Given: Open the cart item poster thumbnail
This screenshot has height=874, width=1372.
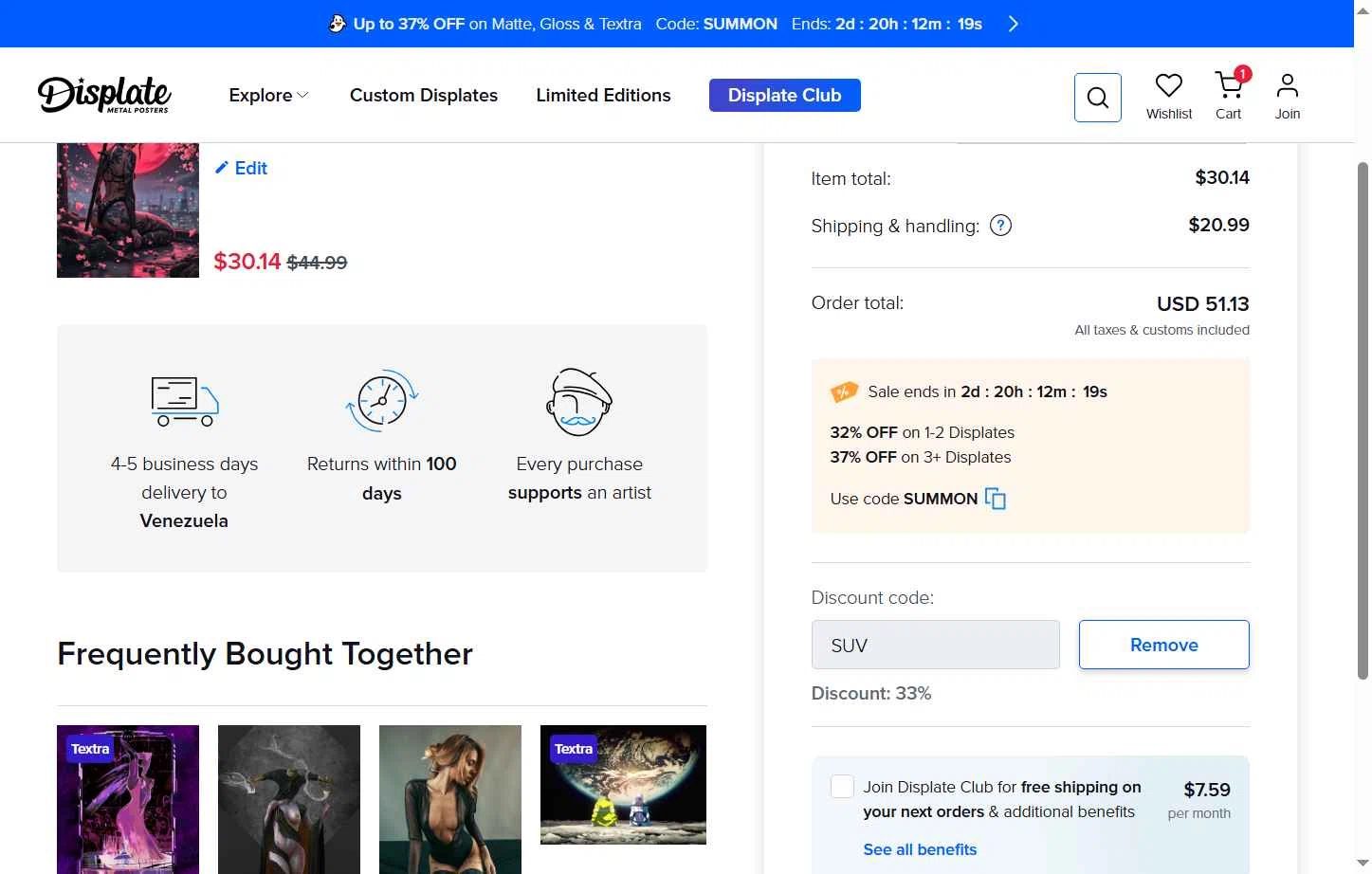Looking at the screenshot, I should tap(128, 210).
